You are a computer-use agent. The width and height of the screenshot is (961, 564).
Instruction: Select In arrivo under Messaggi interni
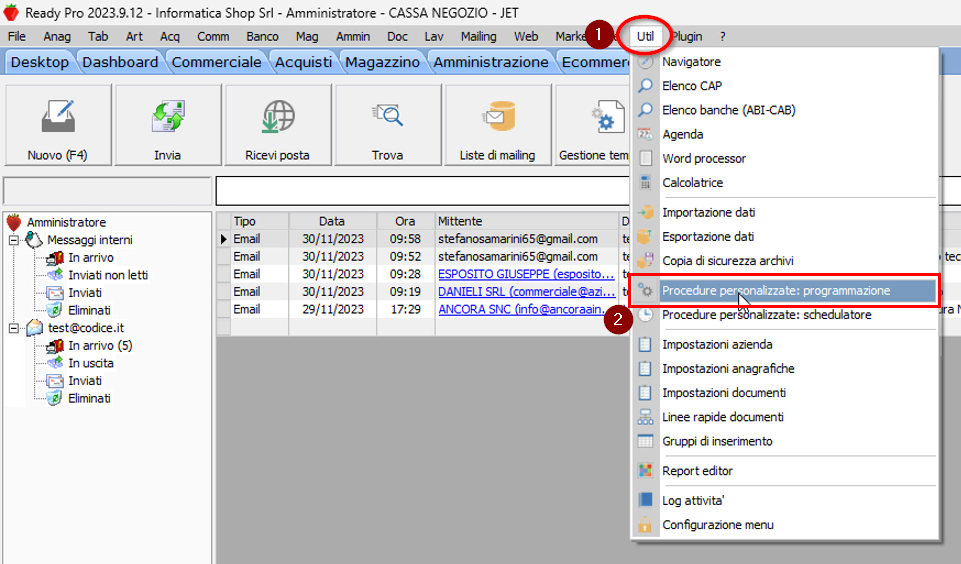pyautogui.click(x=91, y=258)
